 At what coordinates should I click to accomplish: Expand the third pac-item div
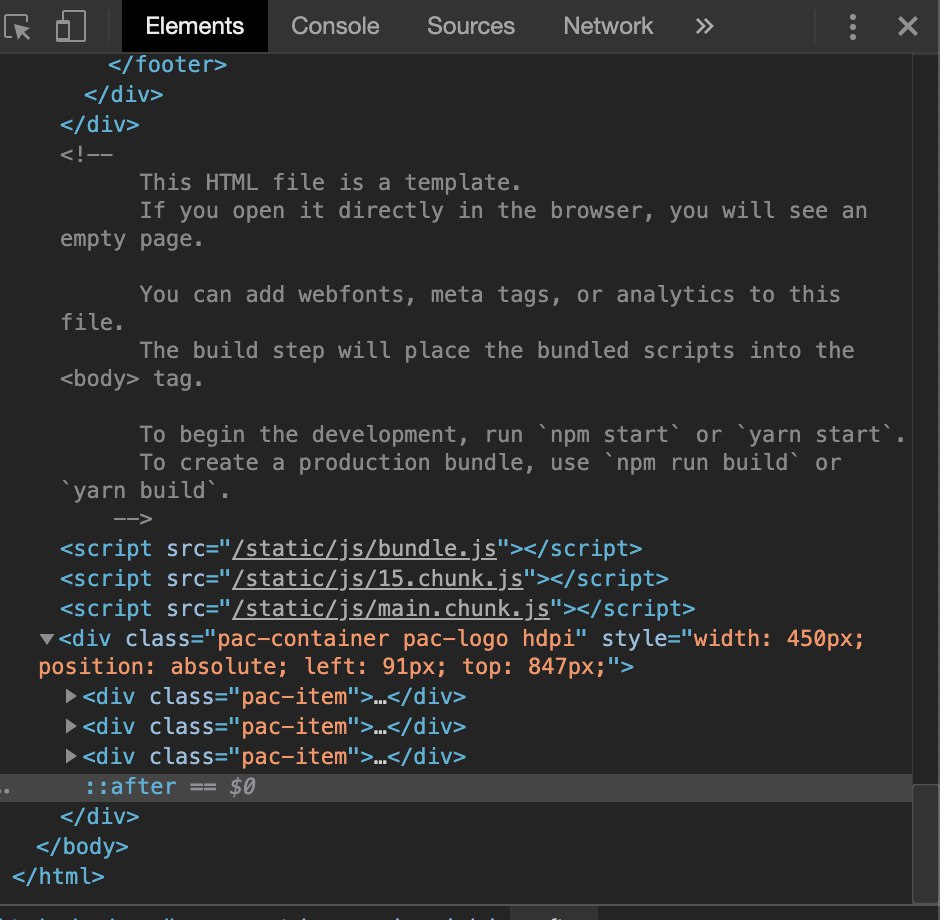(71, 756)
